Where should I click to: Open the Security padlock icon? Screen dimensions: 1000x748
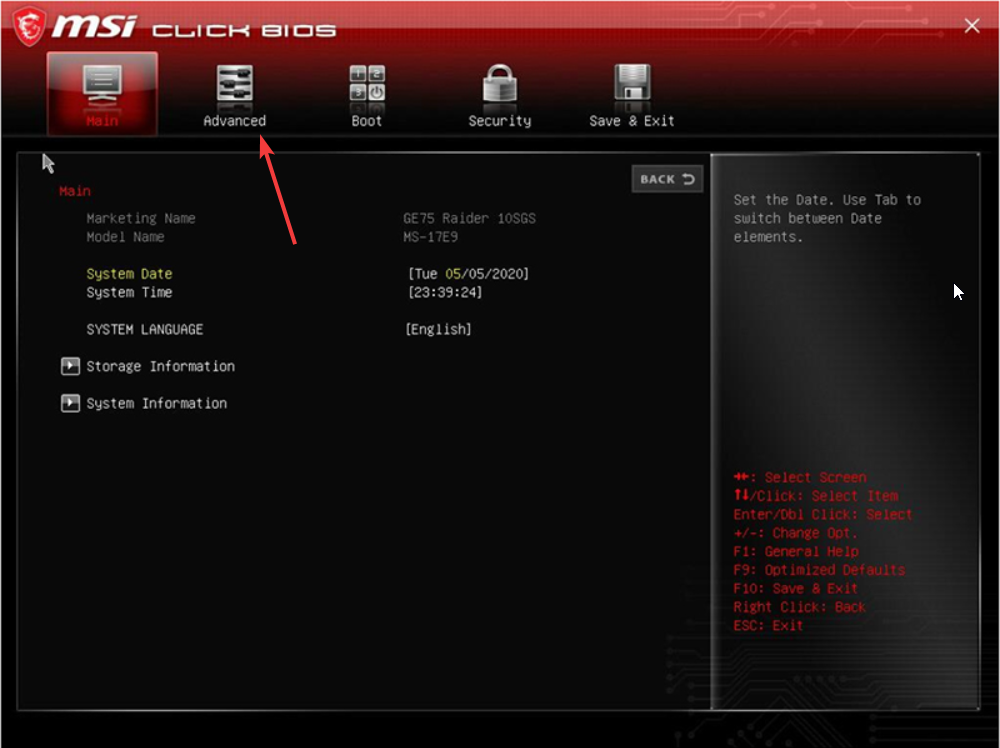point(499,83)
